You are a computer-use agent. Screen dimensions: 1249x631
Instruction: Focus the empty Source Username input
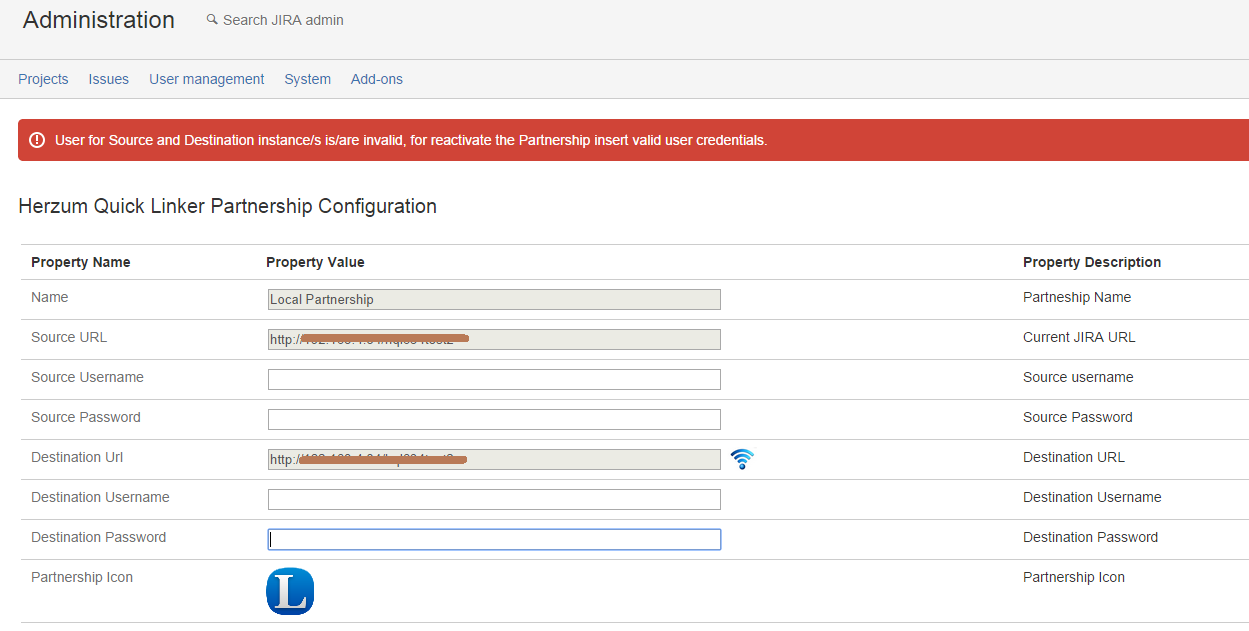494,379
